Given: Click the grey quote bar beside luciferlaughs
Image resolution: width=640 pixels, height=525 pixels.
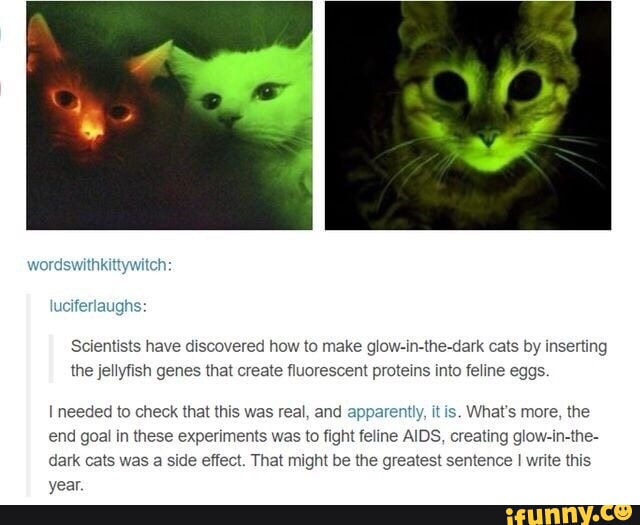Looking at the screenshot, I should (29, 395).
